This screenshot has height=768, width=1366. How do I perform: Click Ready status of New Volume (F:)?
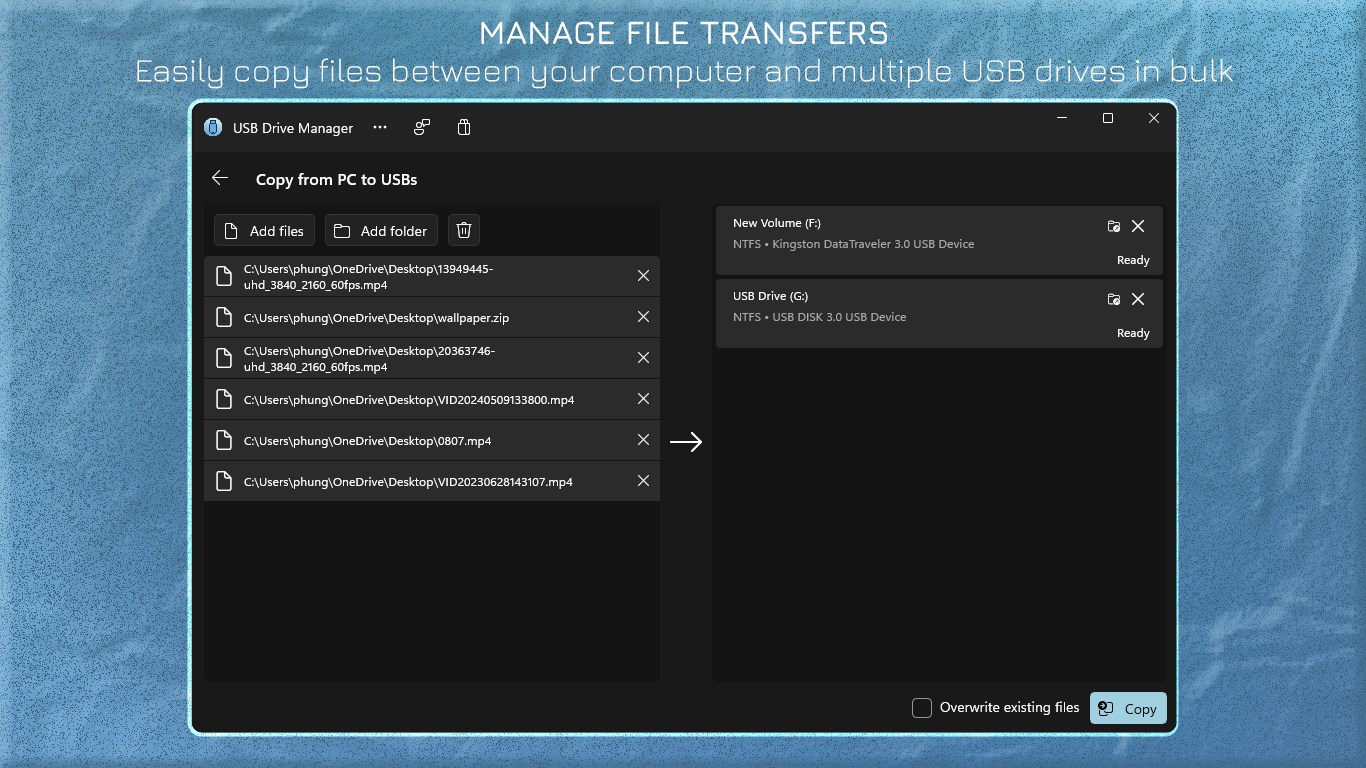tap(1133, 260)
